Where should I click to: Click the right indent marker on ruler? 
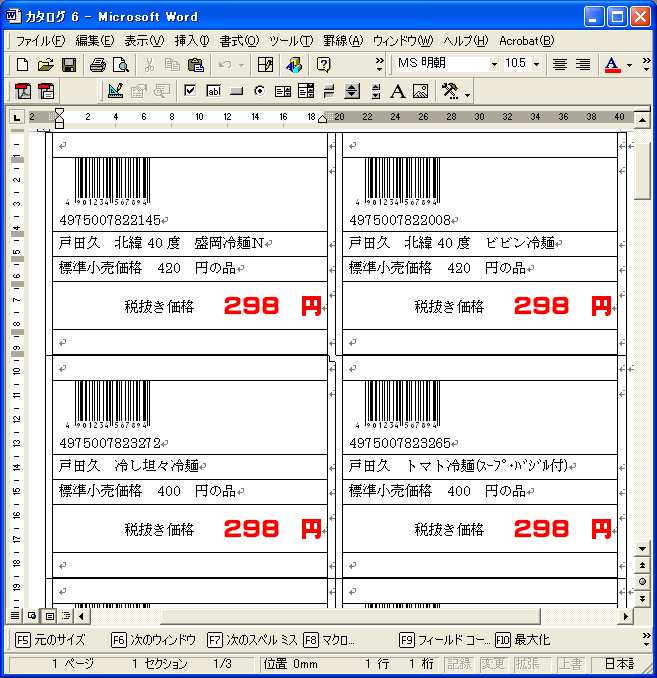pyautogui.click(x=322, y=119)
